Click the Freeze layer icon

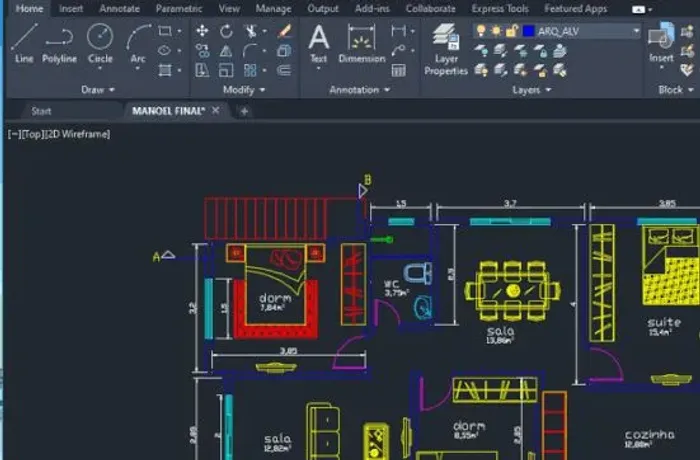click(521, 51)
